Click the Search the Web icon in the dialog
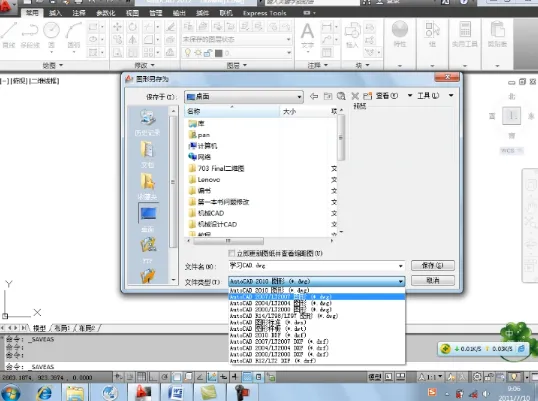 (x=341, y=96)
